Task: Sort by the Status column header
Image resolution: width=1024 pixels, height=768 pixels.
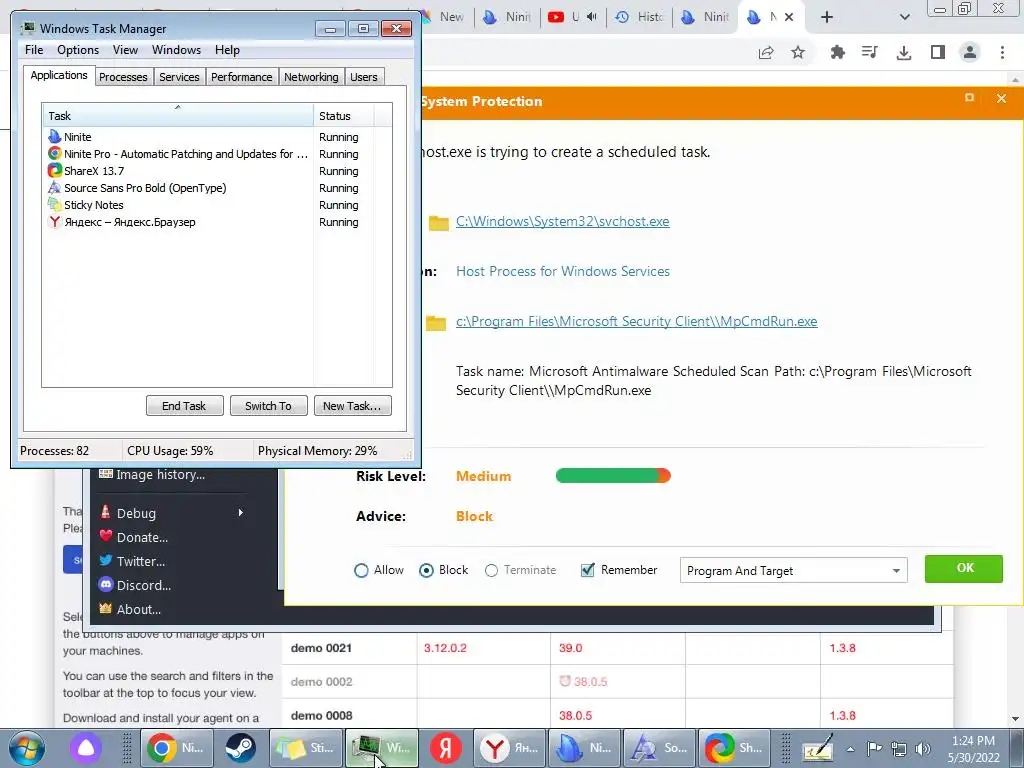Action: coord(344,116)
